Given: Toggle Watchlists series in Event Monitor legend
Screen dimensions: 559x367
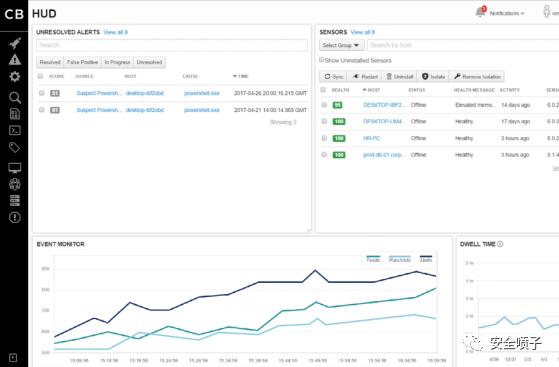Looking at the screenshot, I should pyautogui.click(x=400, y=259).
